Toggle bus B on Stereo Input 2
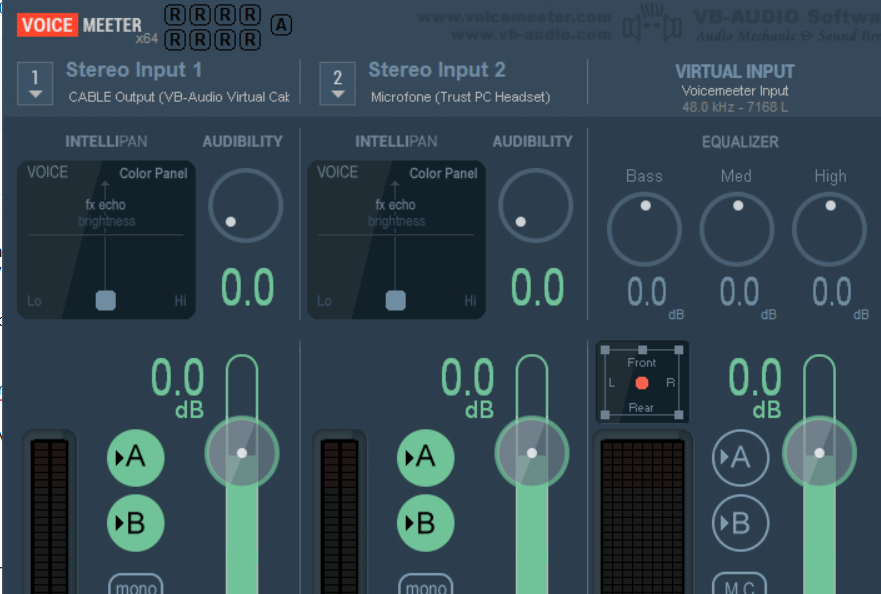The height and width of the screenshot is (594, 881). coord(425,523)
